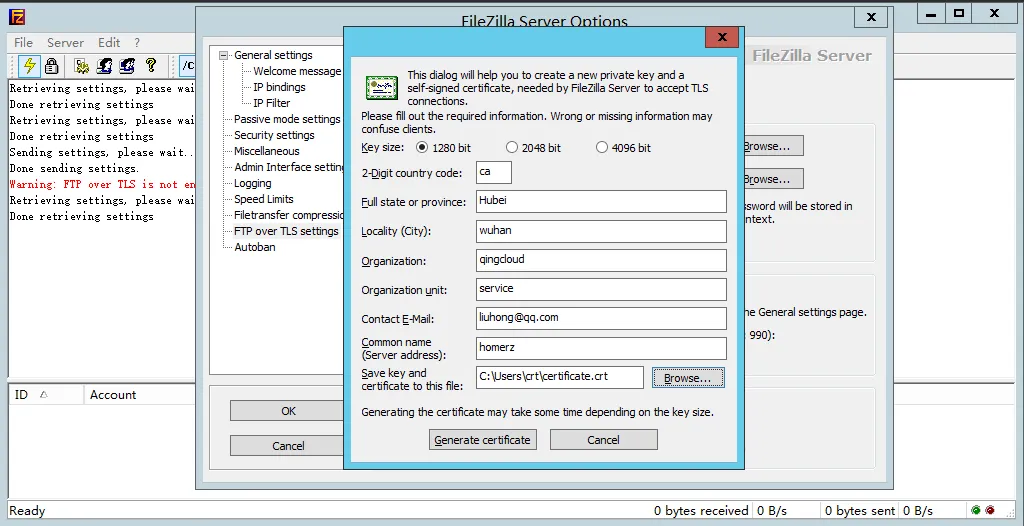Select Logging tree item

pos(253,184)
